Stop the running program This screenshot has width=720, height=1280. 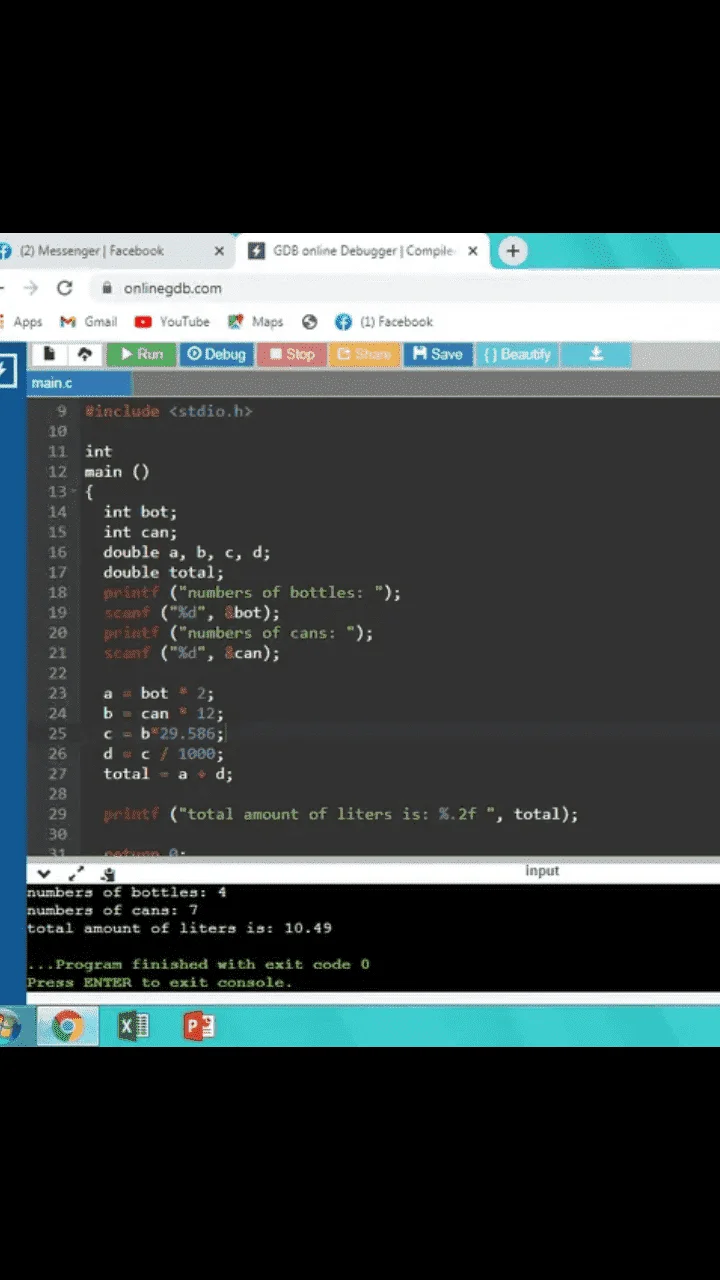(291, 354)
